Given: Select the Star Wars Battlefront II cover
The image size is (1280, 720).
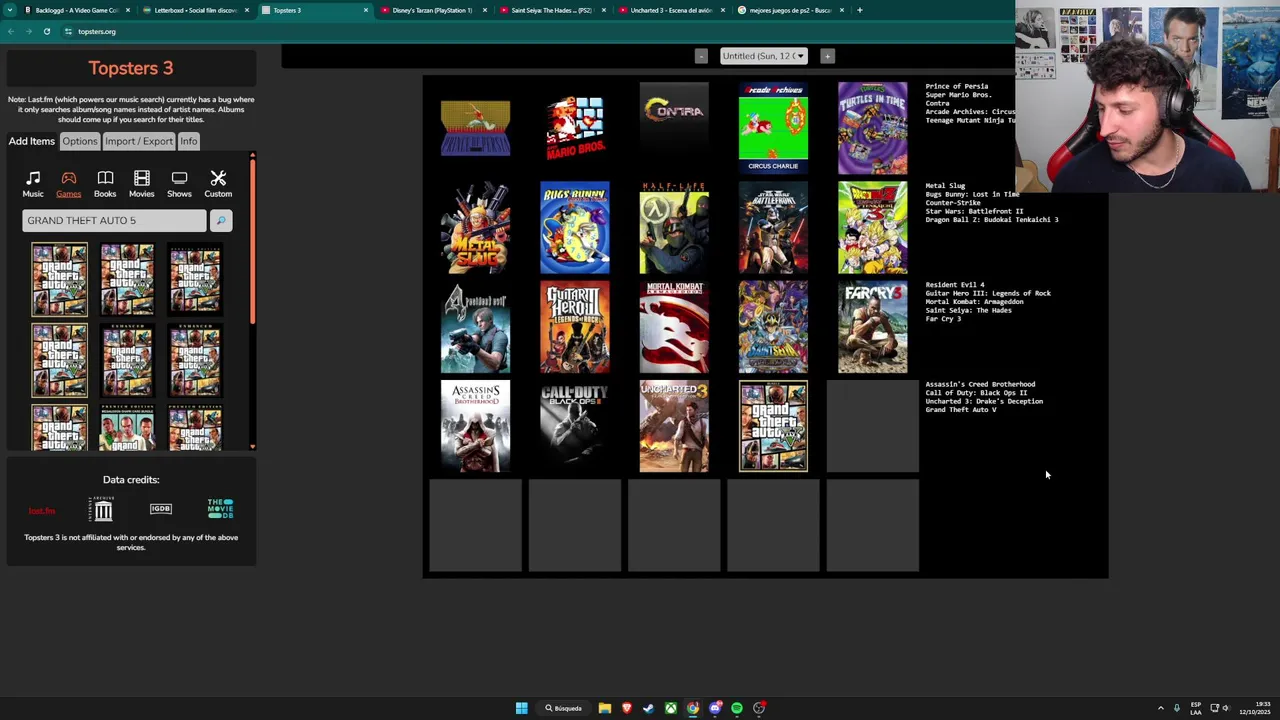Looking at the screenshot, I should click(x=773, y=228).
